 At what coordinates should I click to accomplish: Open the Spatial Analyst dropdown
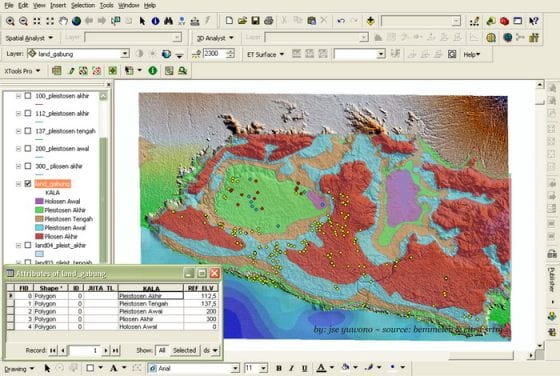[x=29, y=38]
